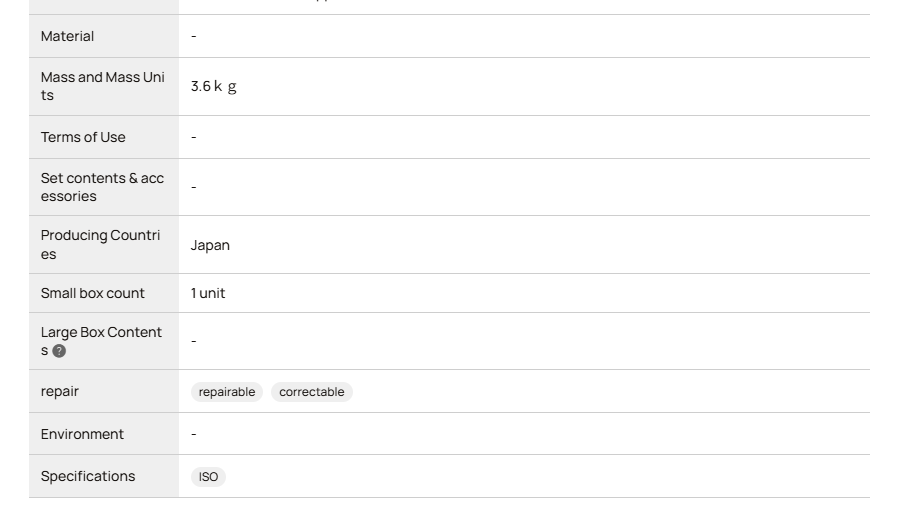Viewport: 905px width, 511px height.
Task: Click the Producing Countries label
Action: pyautogui.click(x=100, y=245)
